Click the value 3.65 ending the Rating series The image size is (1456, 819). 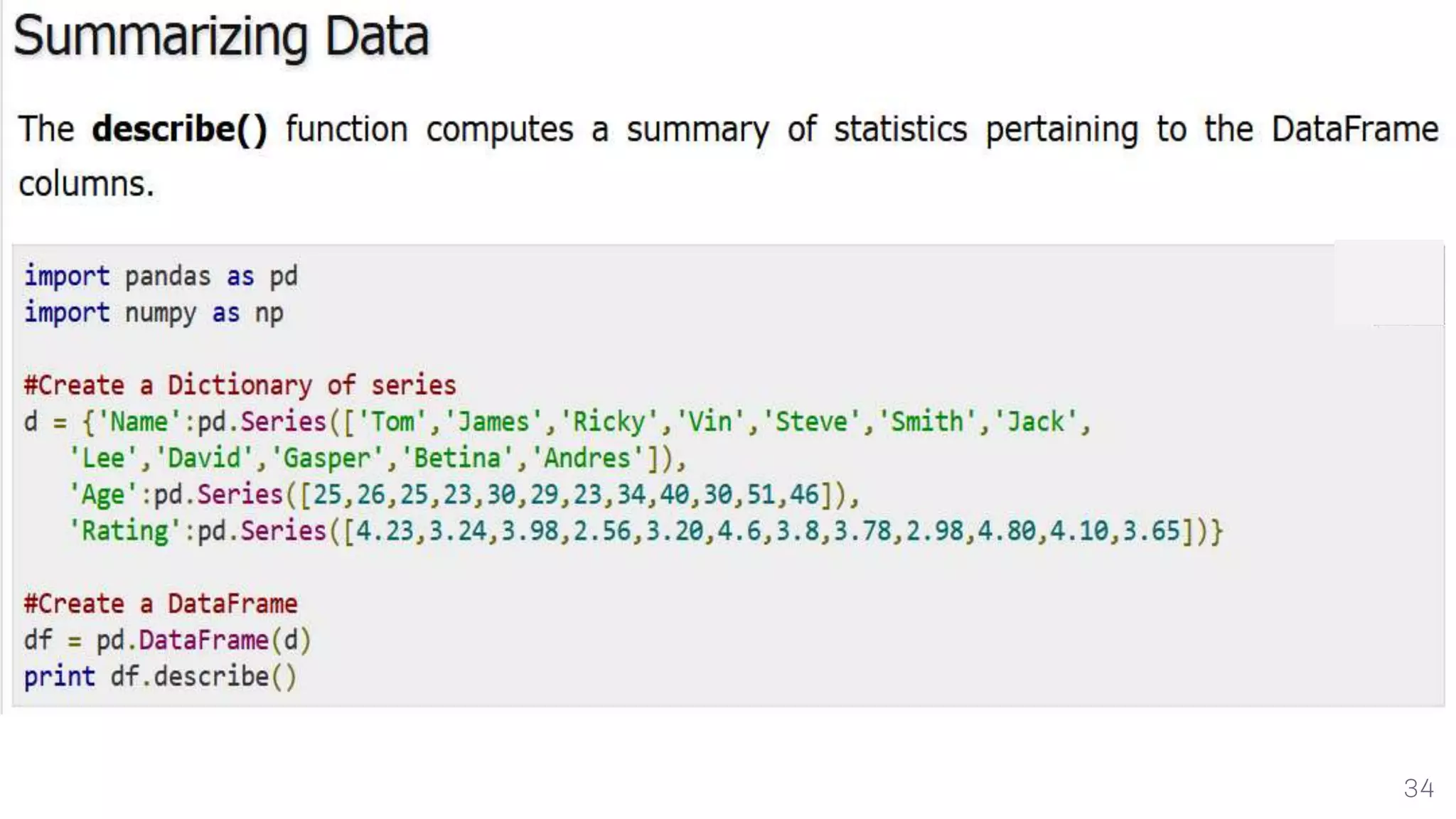1152,531
